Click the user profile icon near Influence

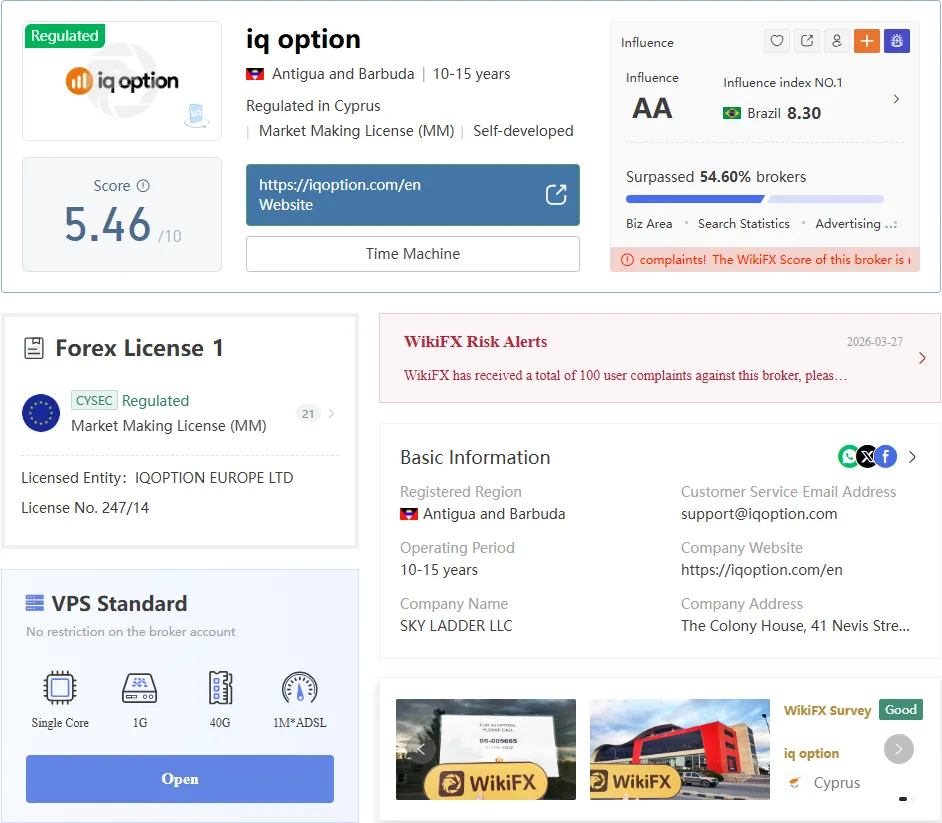tap(837, 41)
